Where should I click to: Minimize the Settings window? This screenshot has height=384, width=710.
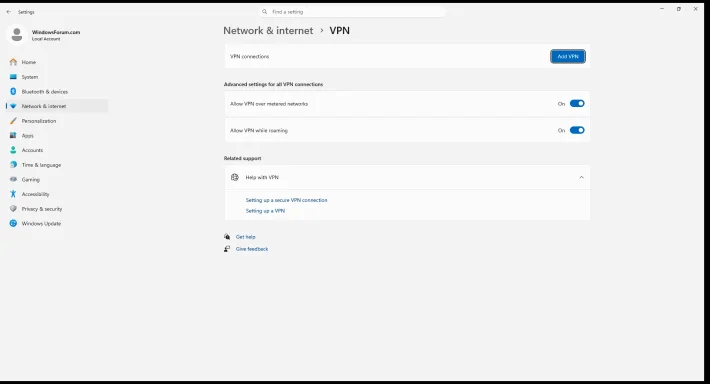662,9
